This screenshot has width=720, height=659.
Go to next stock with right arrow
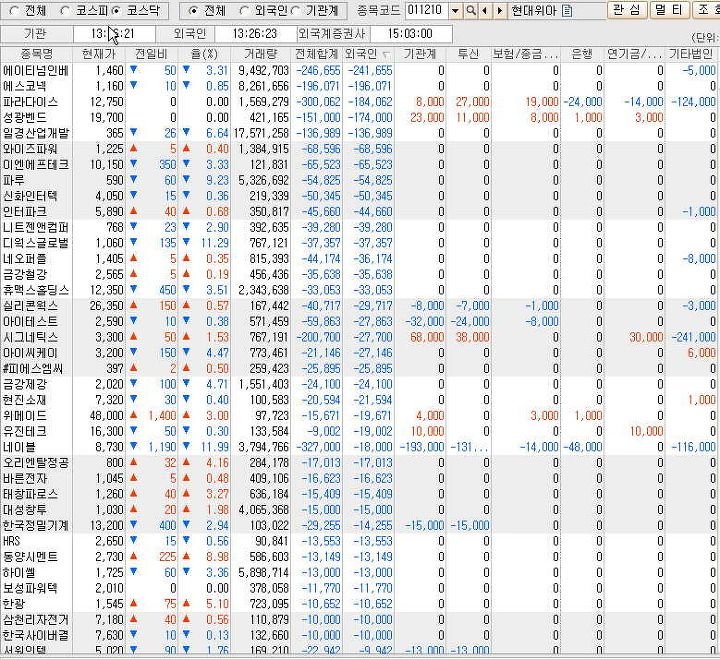(500, 11)
